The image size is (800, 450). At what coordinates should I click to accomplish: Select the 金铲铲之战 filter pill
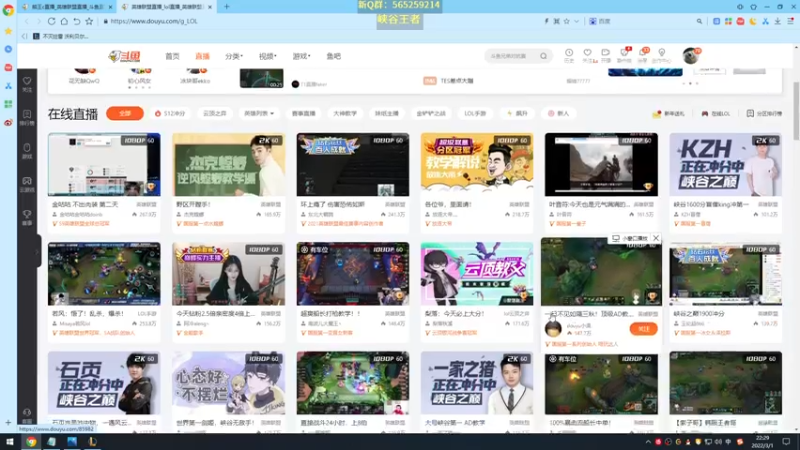431,113
